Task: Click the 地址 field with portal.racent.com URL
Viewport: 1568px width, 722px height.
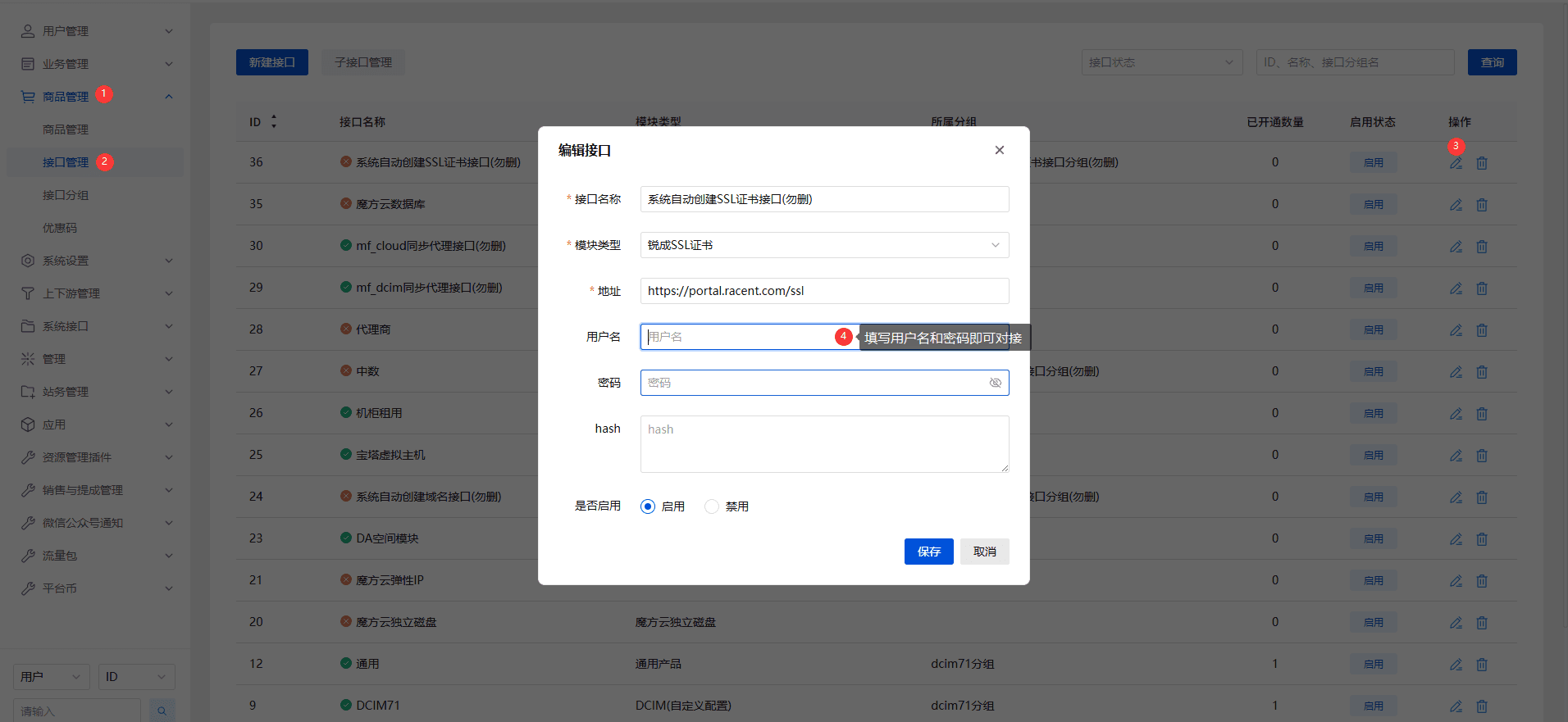Action: coord(824,291)
